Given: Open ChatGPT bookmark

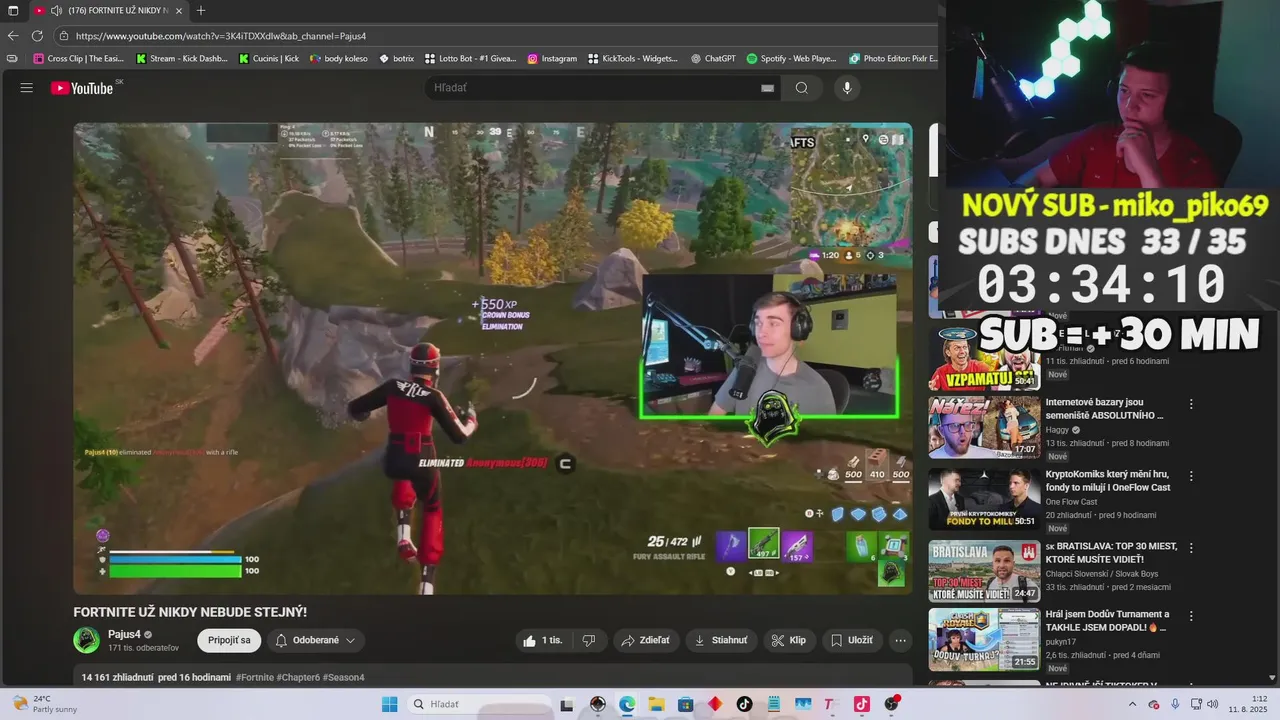Looking at the screenshot, I should (713, 59).
